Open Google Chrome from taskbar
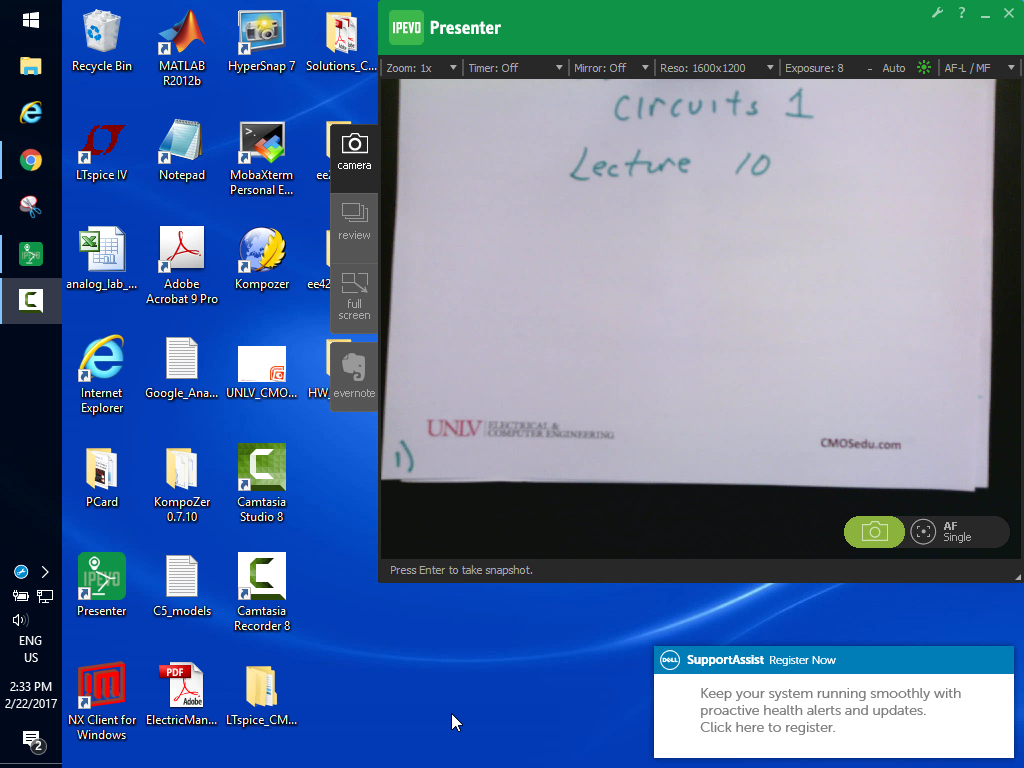The image size is (1024, 768). click(x=31, y=160)
